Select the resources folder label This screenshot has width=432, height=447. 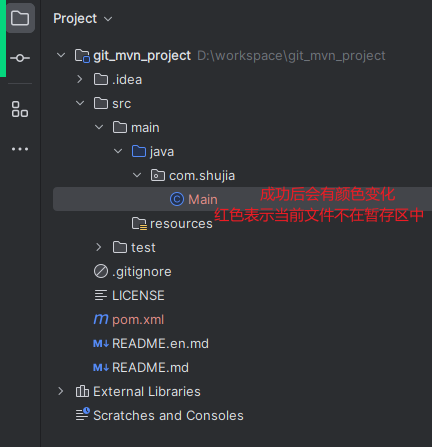181,224
